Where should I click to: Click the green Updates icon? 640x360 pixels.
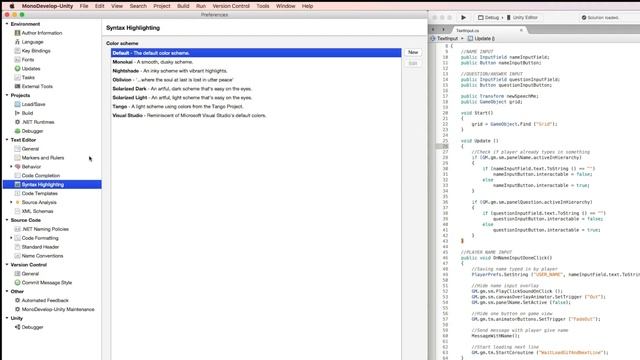(17, 69)
